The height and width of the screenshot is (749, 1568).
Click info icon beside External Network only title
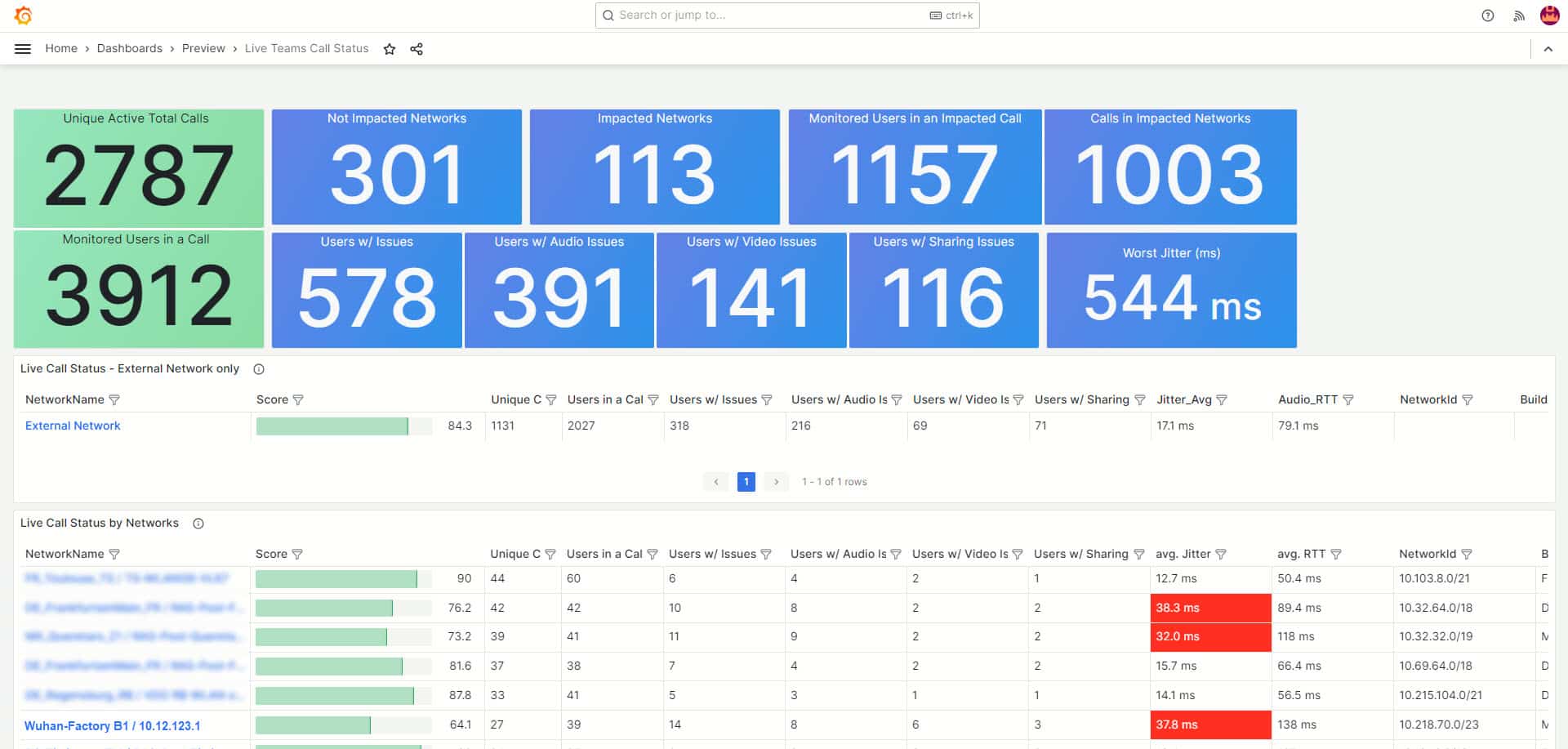(259, 369)
